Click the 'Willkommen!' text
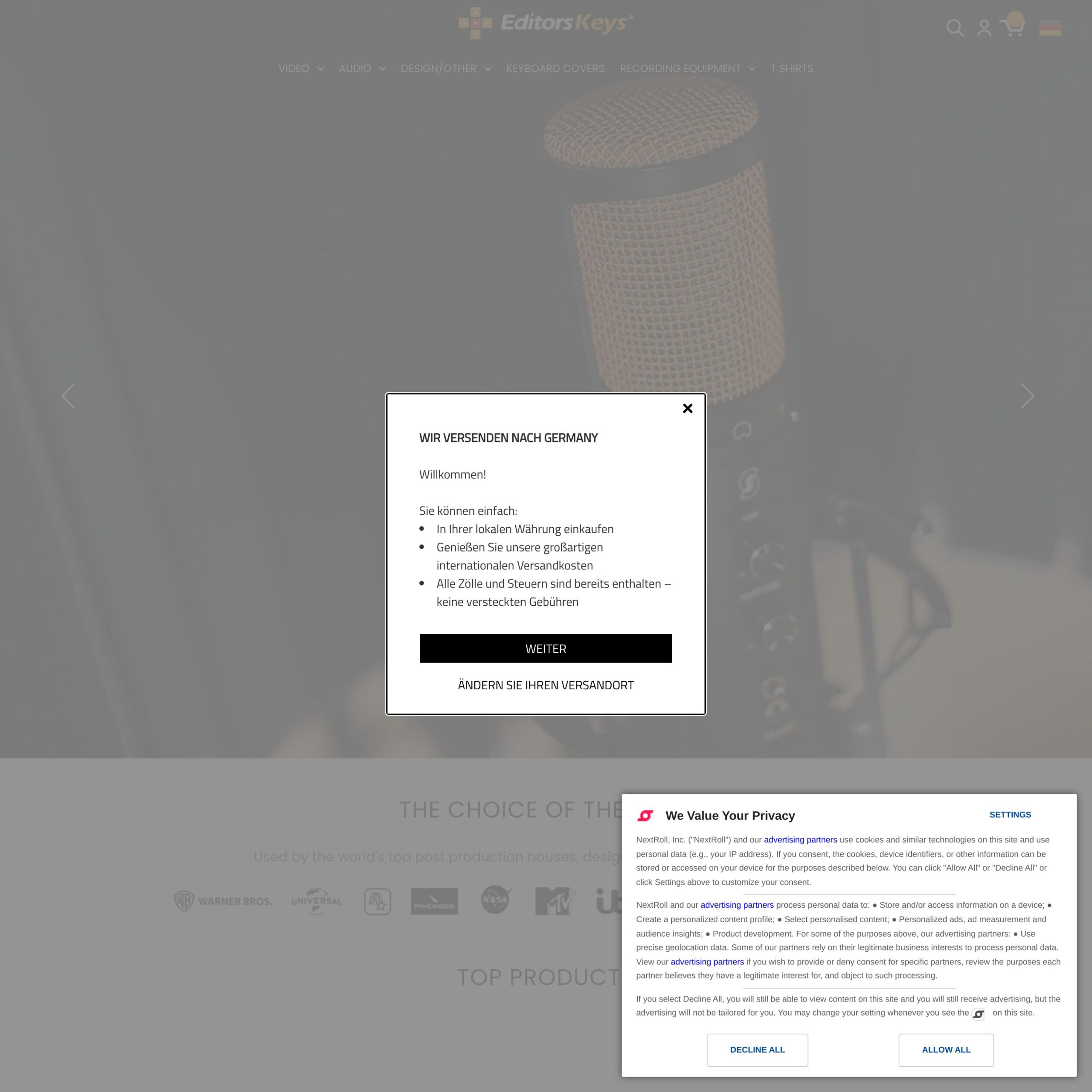 click(x=452, y=474)
